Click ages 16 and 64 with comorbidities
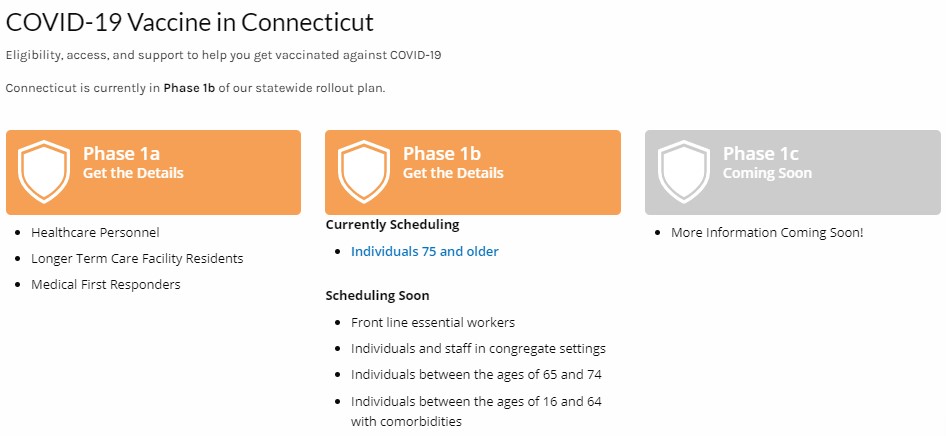This screenshot has height=436, width=946. coord(475,411)
